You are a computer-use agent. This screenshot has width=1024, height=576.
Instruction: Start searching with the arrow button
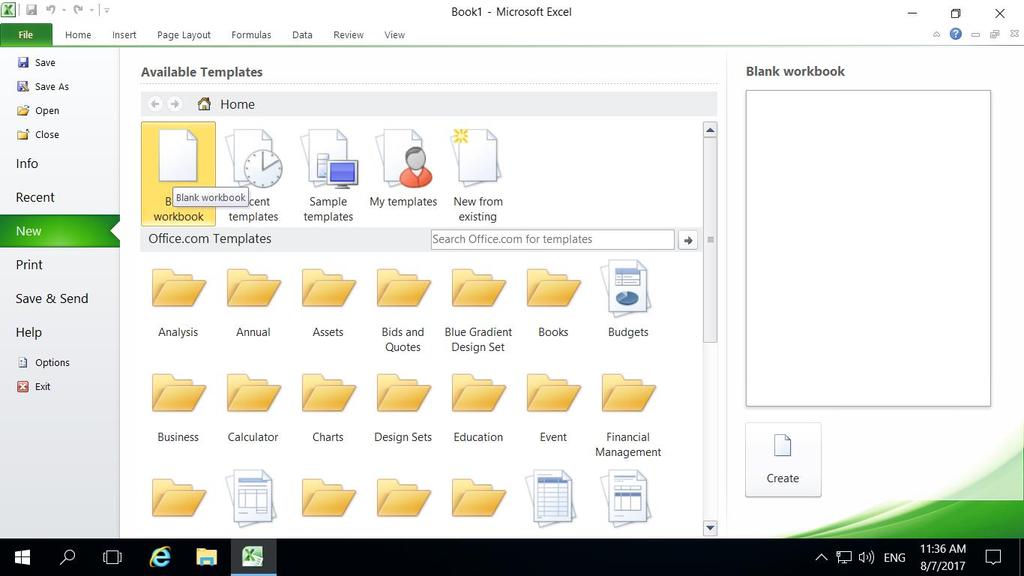688,240
